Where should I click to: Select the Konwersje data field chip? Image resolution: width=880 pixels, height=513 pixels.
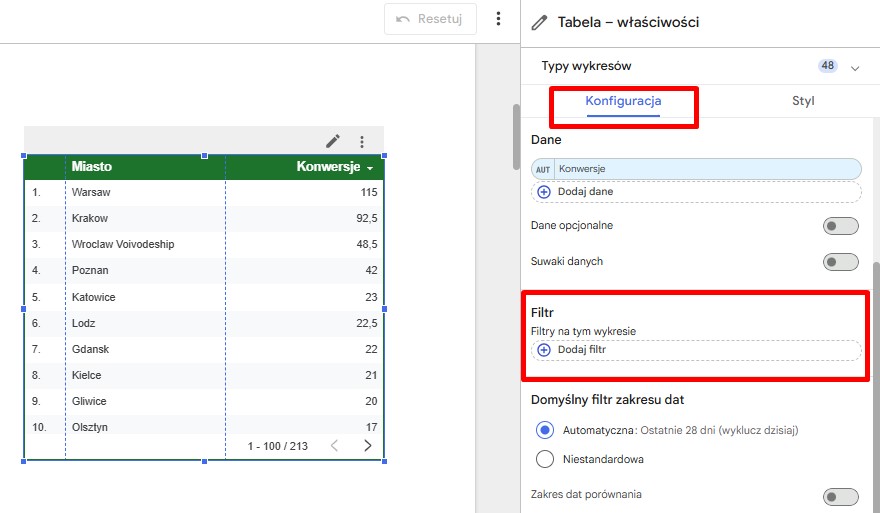(x=696, y=169)
